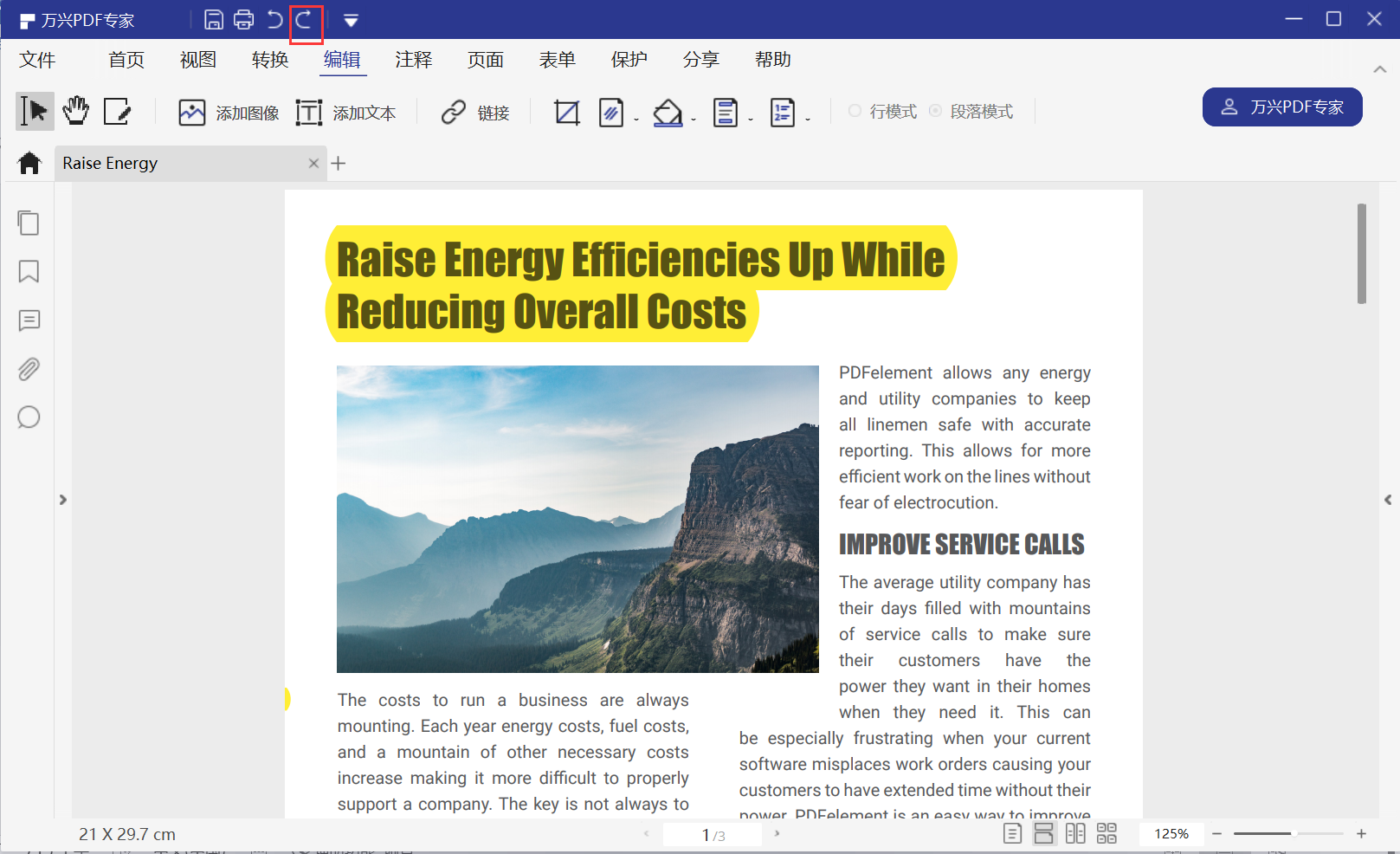1400x854 pixels.
Task: Open the Annotate (注释) menu tab
Action: pyautogui.click(x=413, y=60)
